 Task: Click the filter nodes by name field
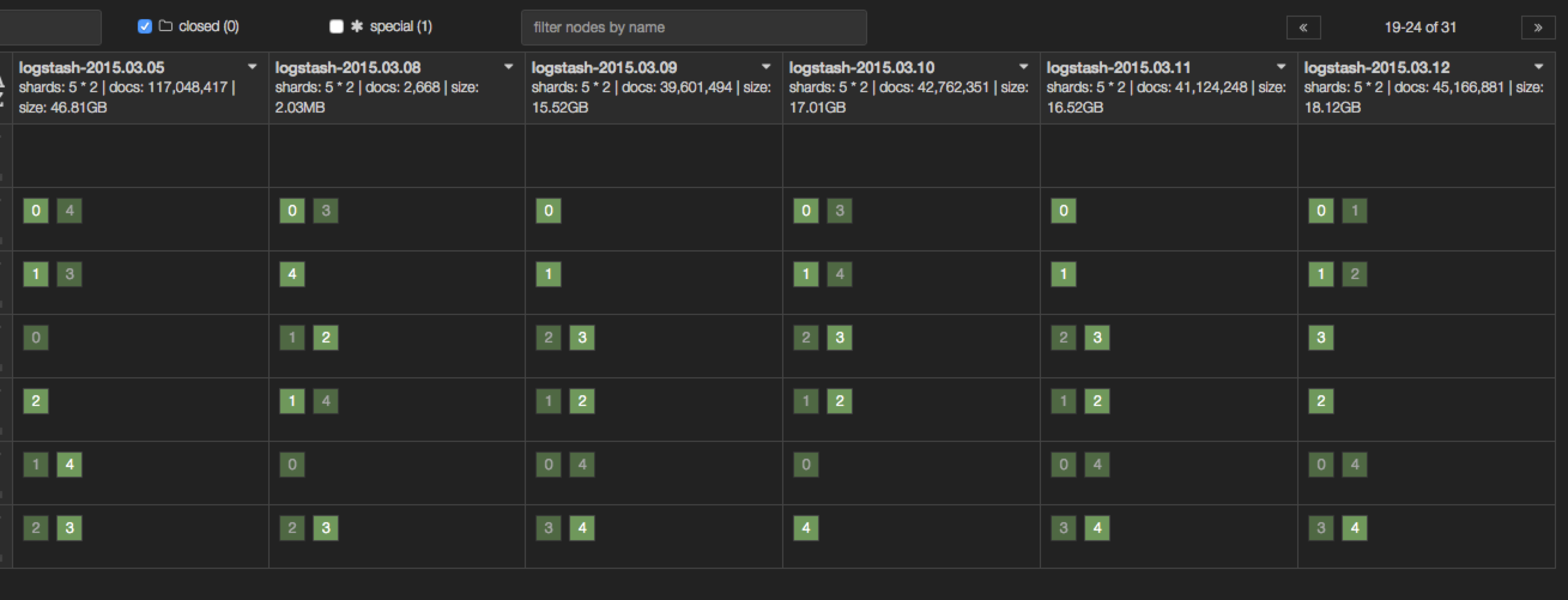tap(694, 28)
